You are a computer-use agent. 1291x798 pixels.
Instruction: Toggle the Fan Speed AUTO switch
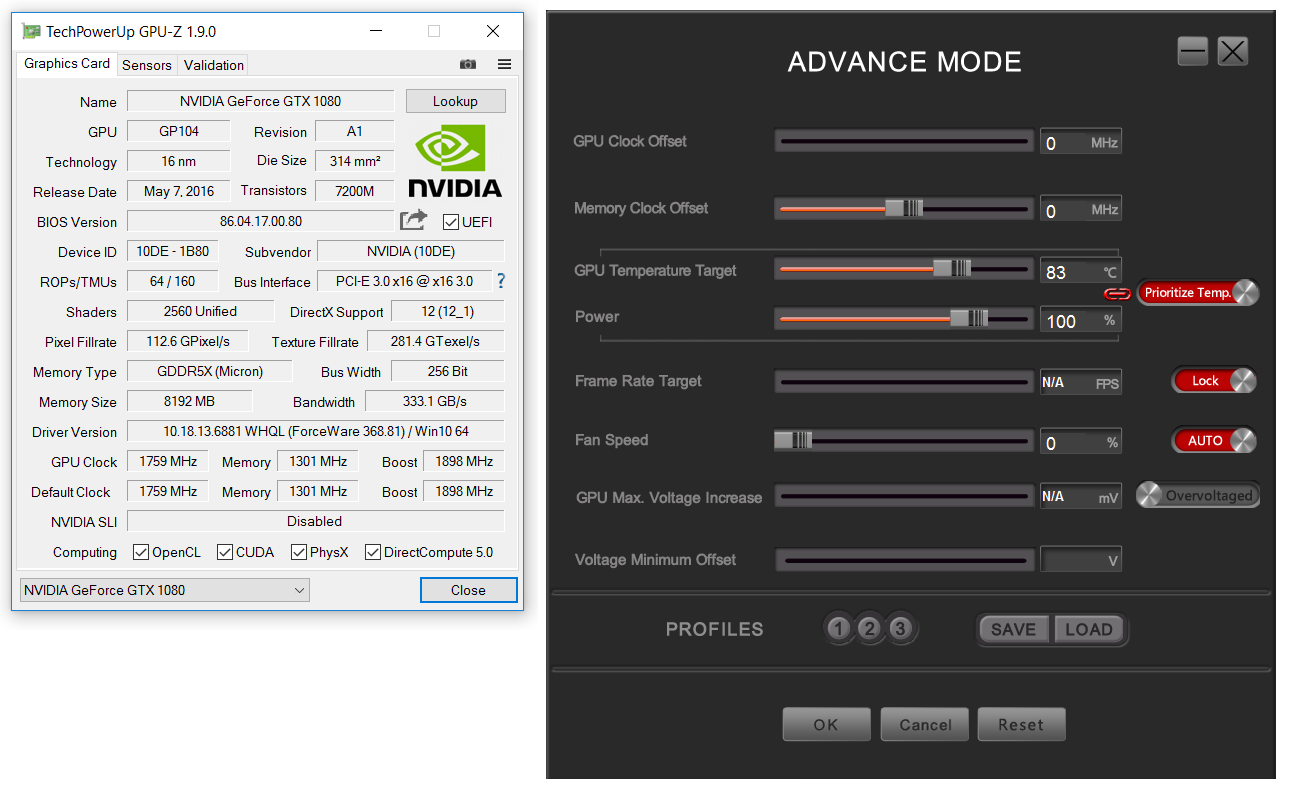(x=1214, y=440)
